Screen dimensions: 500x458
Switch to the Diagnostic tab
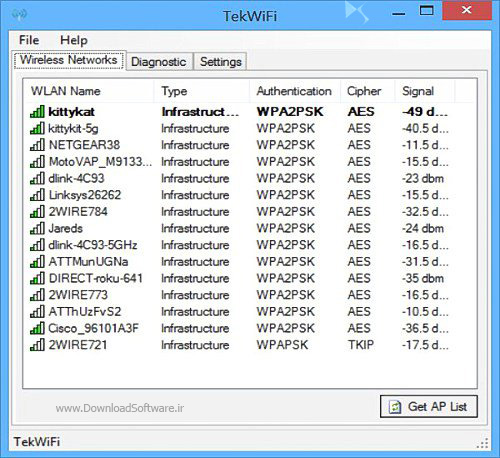coord(159,62)
